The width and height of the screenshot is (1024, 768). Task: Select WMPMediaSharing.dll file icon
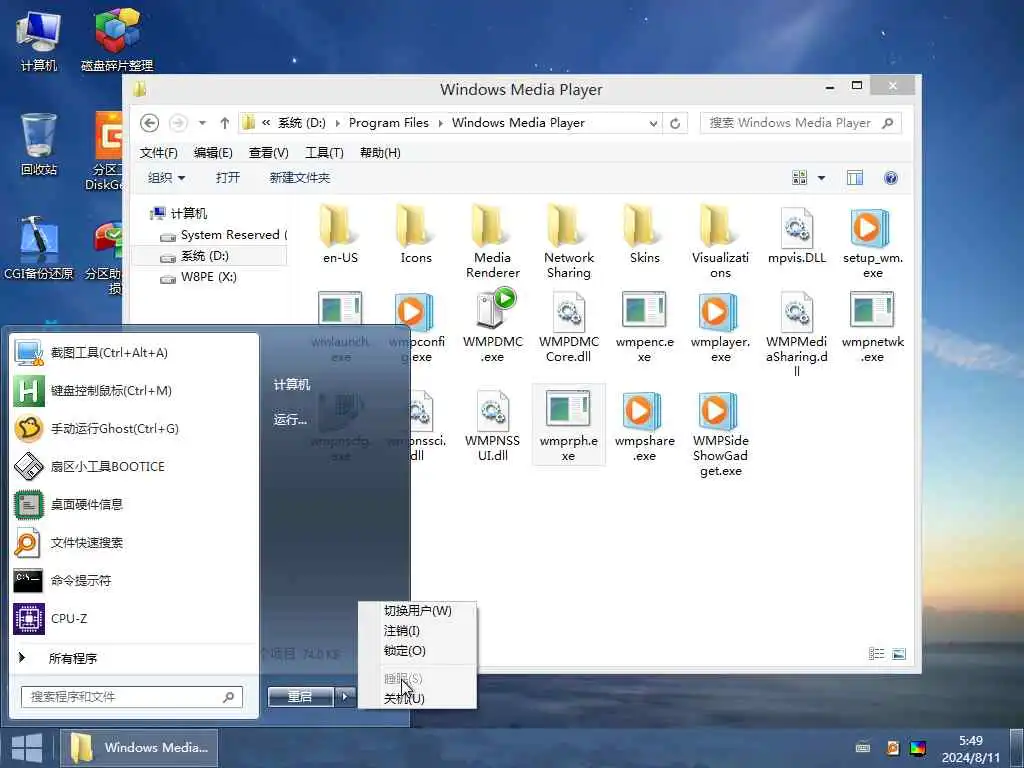click(x=797, y=311)
